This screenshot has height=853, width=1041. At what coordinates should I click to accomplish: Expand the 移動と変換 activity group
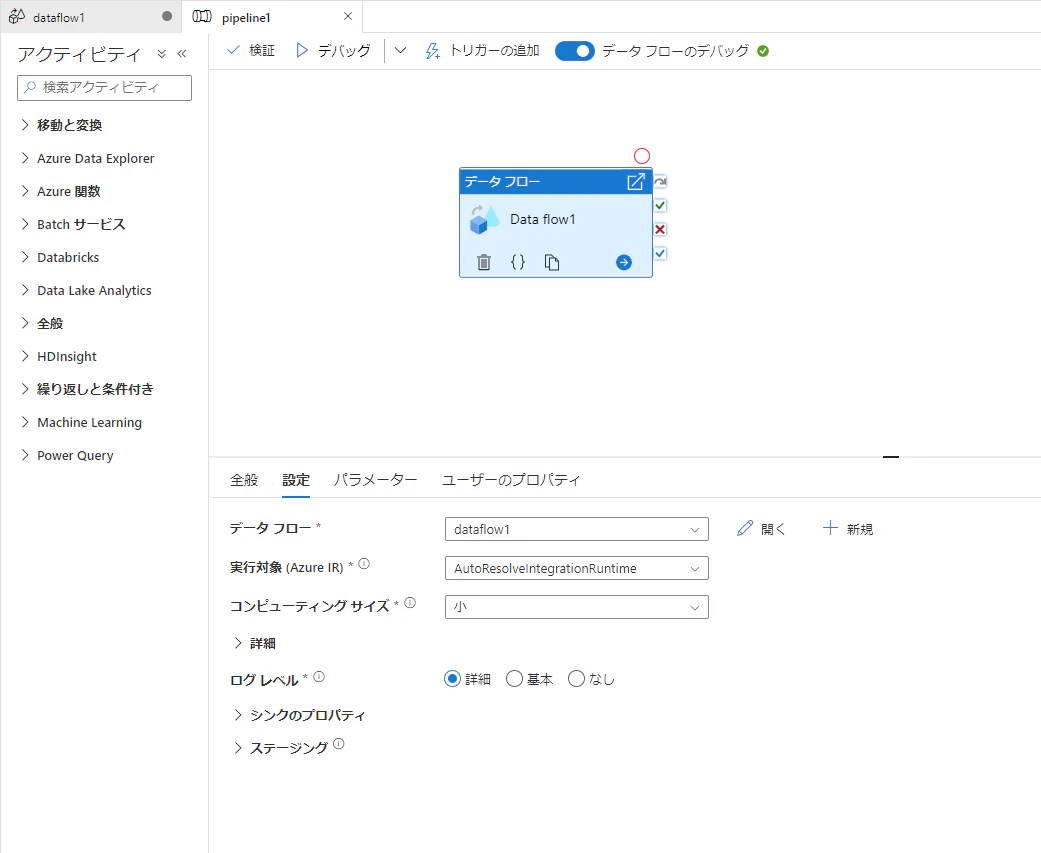click(x=62, y=125)
